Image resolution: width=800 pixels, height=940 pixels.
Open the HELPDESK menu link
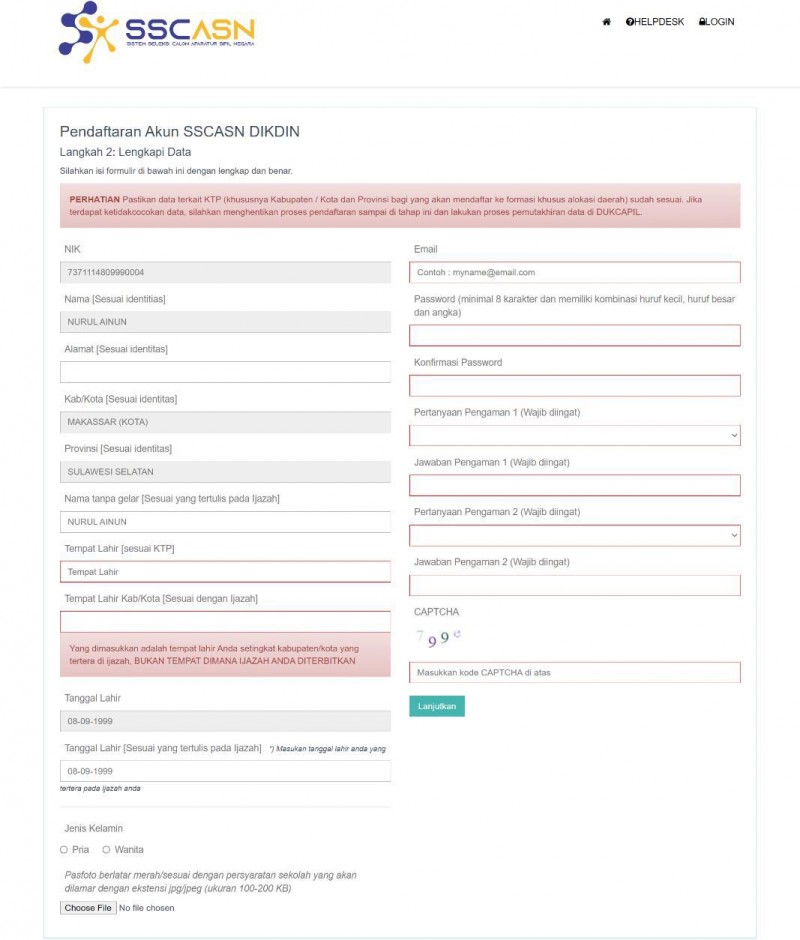coord(655,22)
